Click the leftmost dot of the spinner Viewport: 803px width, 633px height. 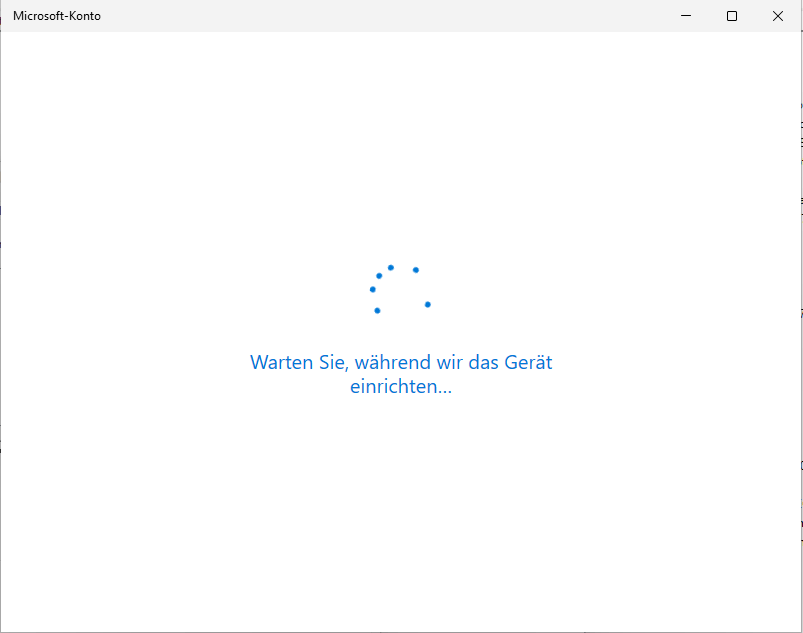tap(373, 289)
